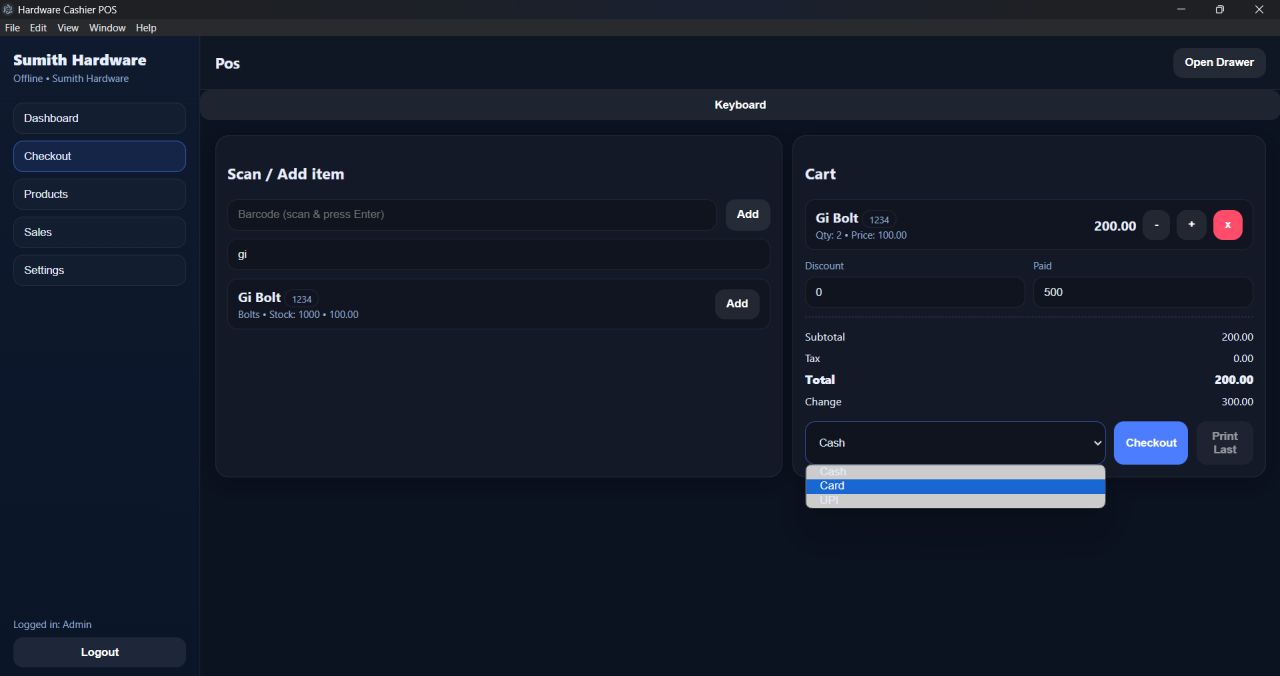Click the search field containing 'gi'
This screenshot has width=1280, height=676.
click(498, 254)
